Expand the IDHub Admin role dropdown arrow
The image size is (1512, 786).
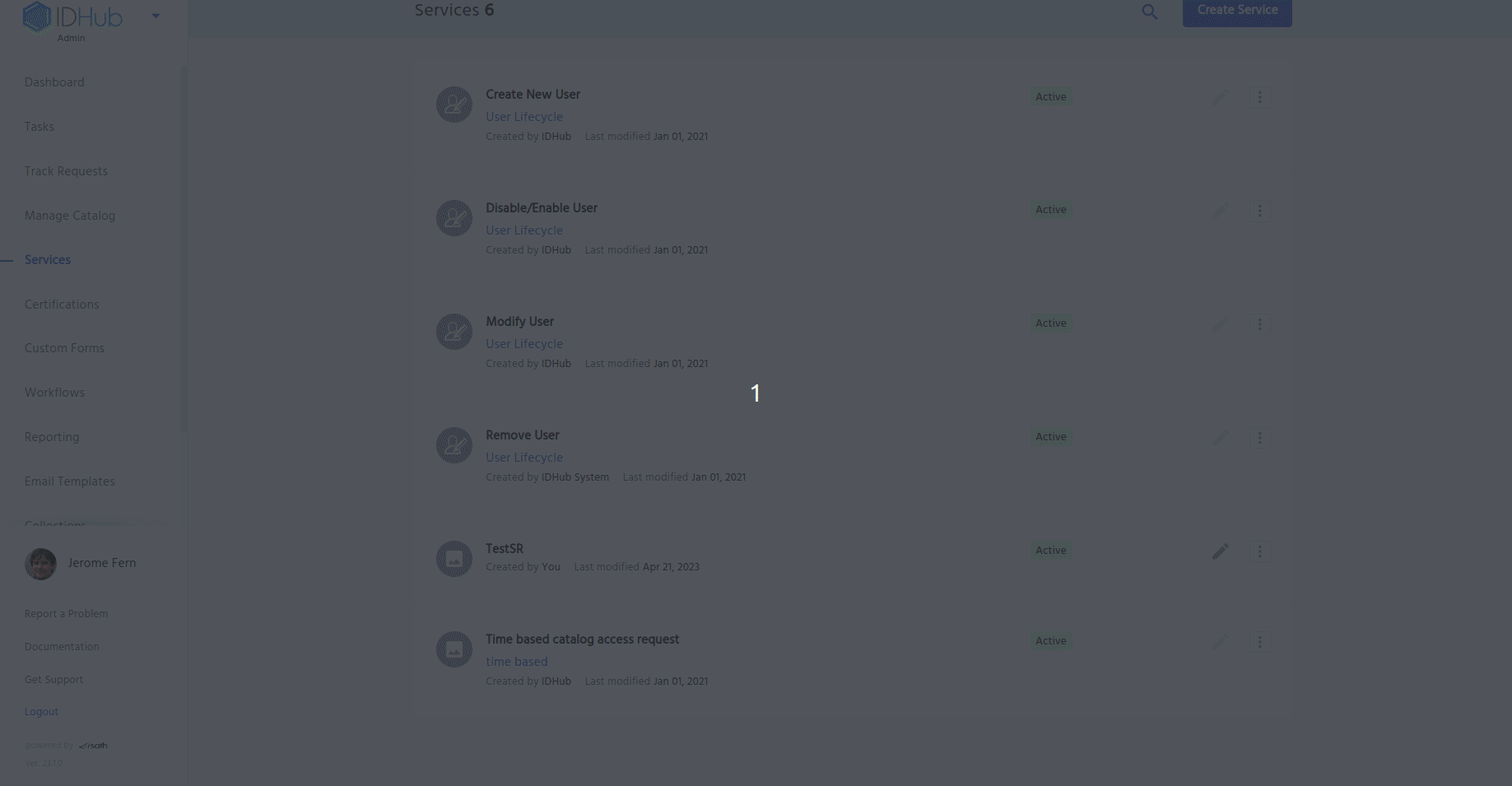156,16
